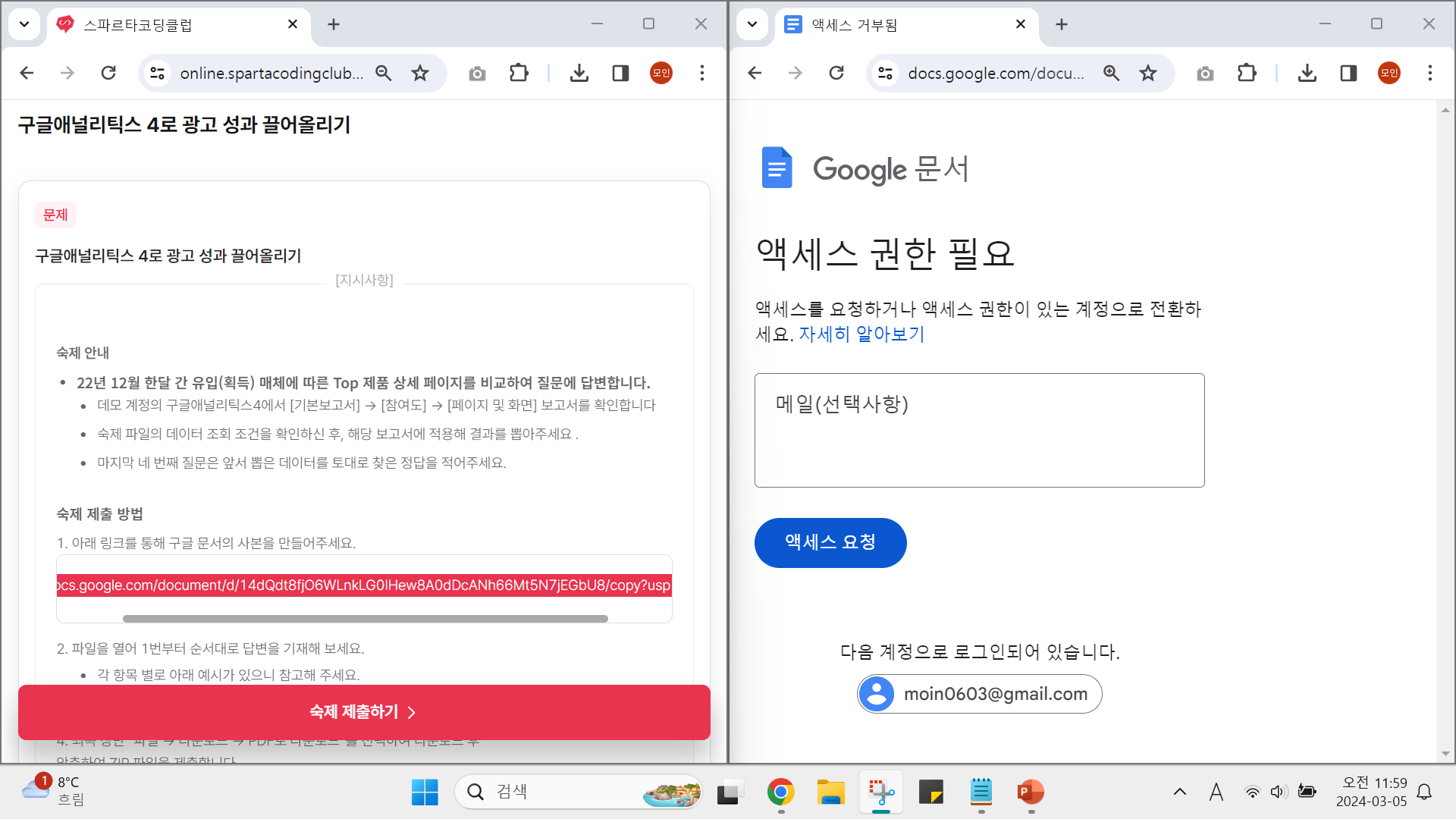Image resolution: width=1456 pixels, height=819 pixels.
Task: Open File Explorer from the taskbar
Action: click(830, 792)
